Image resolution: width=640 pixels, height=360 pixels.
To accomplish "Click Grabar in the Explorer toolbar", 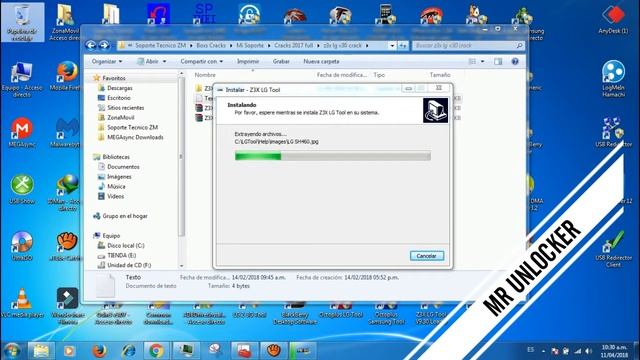I will [281, 62].
